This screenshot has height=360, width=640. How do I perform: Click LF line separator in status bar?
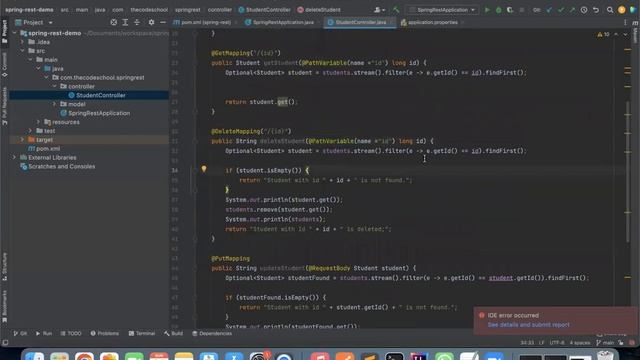click(542, 342)
